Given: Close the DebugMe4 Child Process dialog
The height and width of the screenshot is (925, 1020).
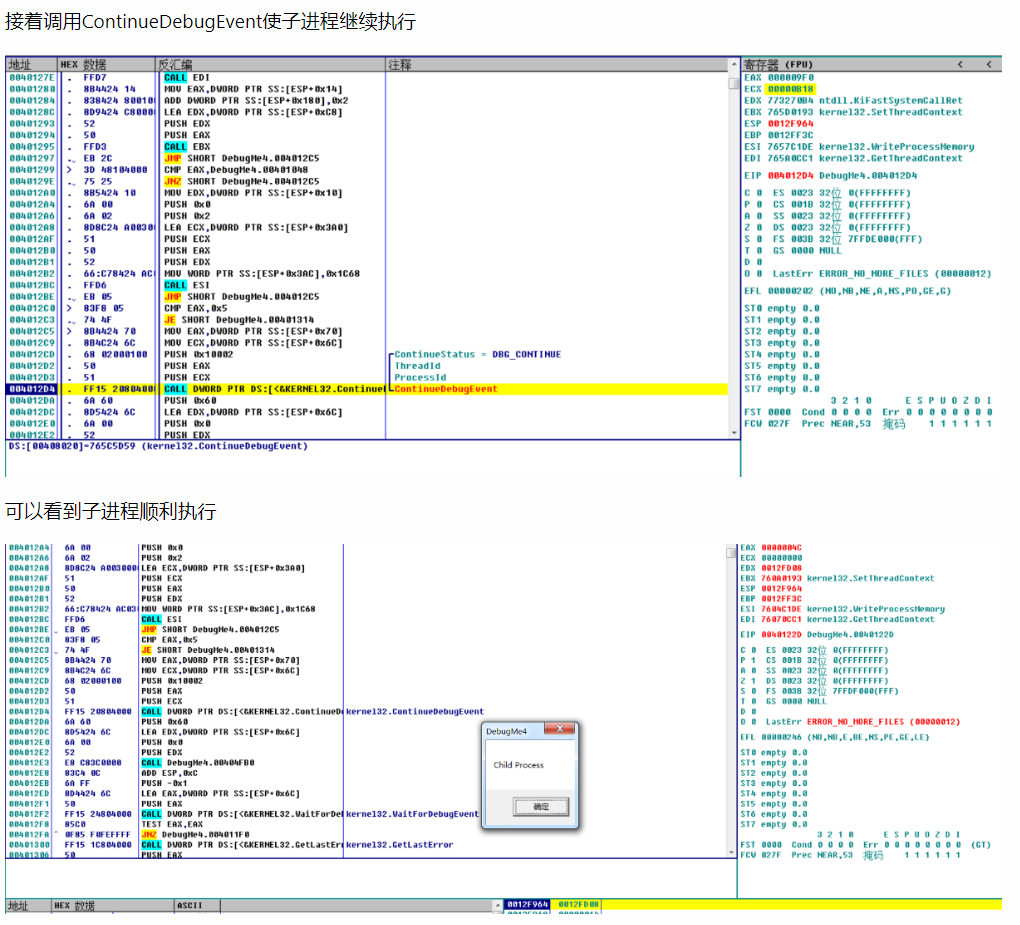Looking at the screenshot, I should pyautogui.click(x=559, y=729).
